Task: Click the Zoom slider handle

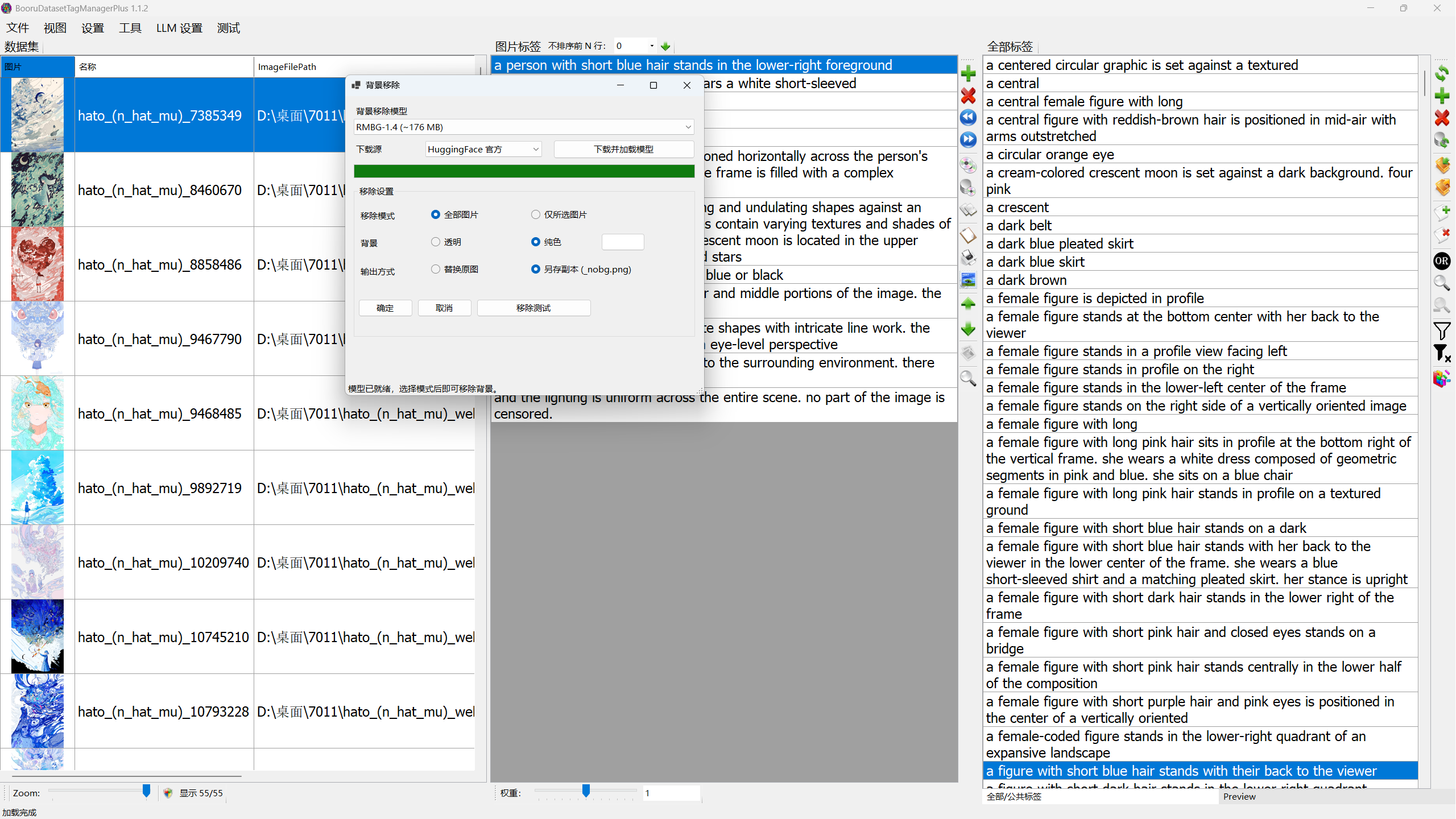Action: [146, 791]
